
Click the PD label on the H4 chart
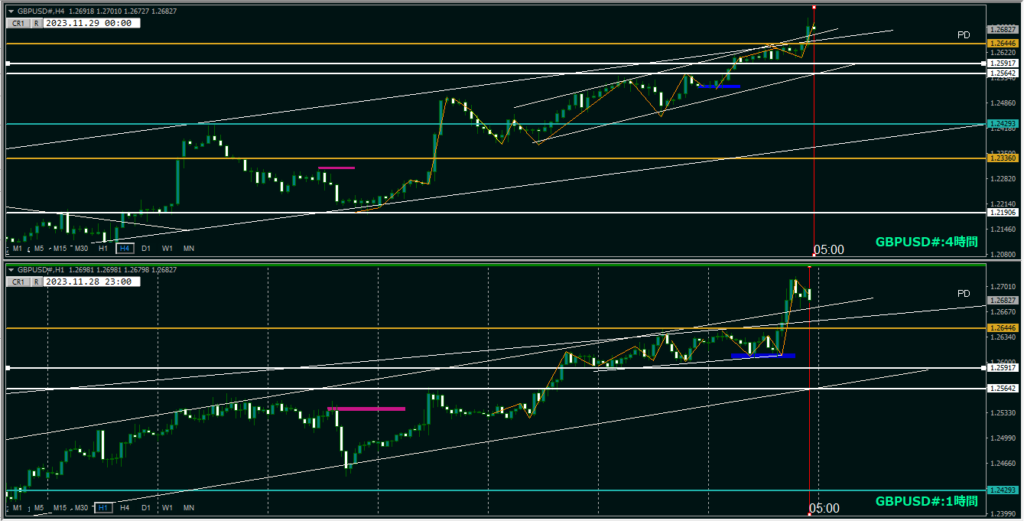963,35
